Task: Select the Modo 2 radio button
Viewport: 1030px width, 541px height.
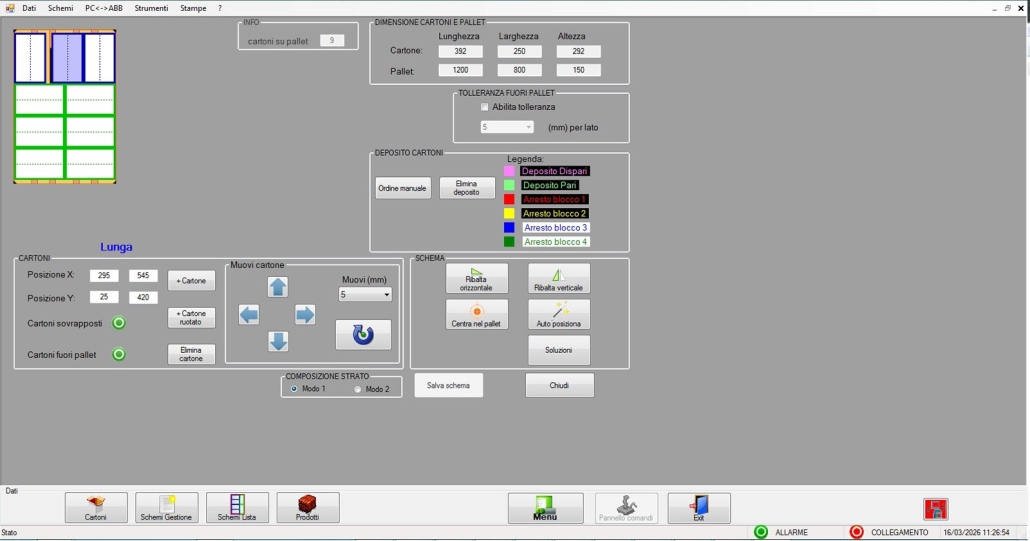Action: click(x=358, y=389)
